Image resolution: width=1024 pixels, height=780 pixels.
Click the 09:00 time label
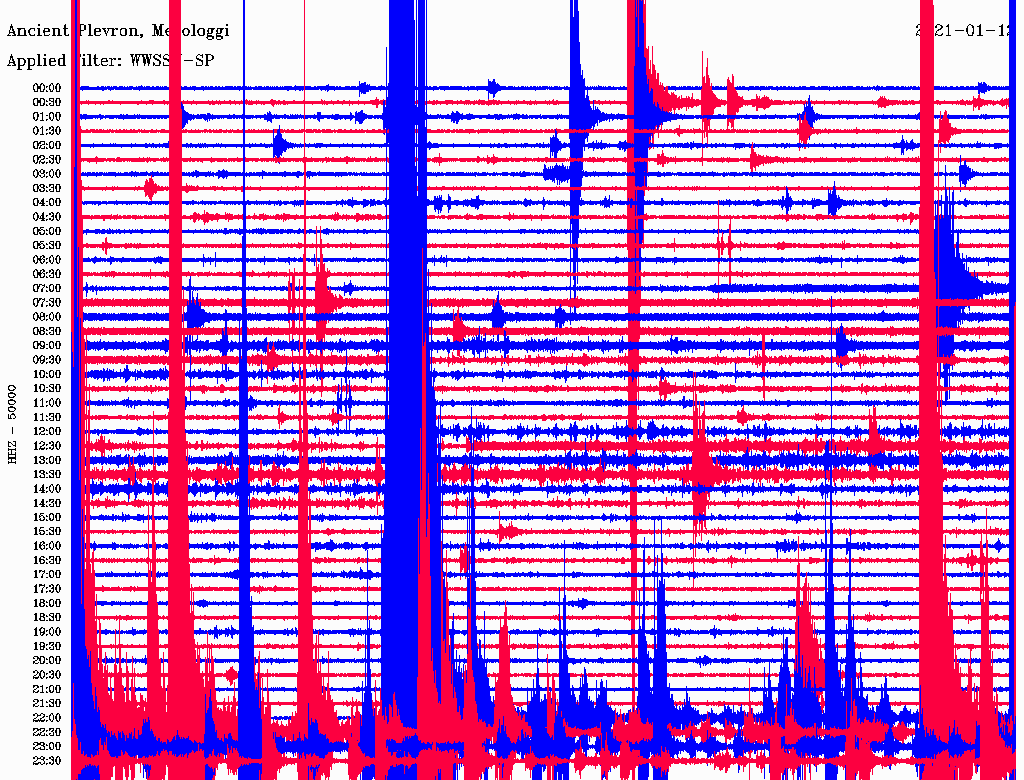tap(47, 346)
